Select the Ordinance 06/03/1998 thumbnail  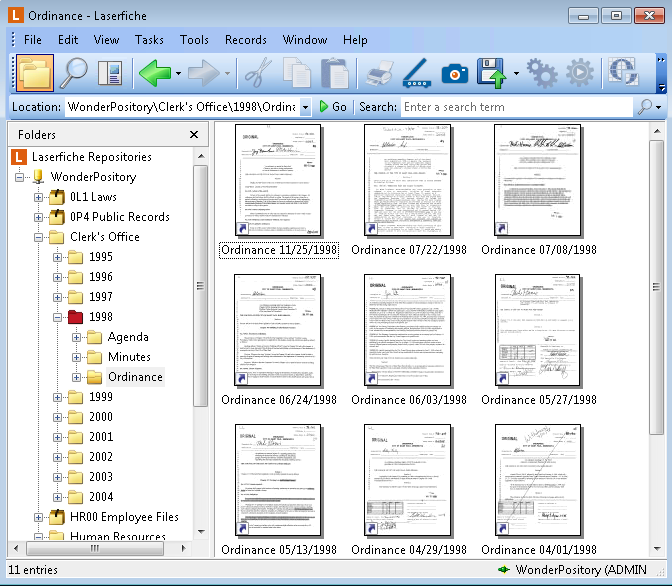pos(408,330)
